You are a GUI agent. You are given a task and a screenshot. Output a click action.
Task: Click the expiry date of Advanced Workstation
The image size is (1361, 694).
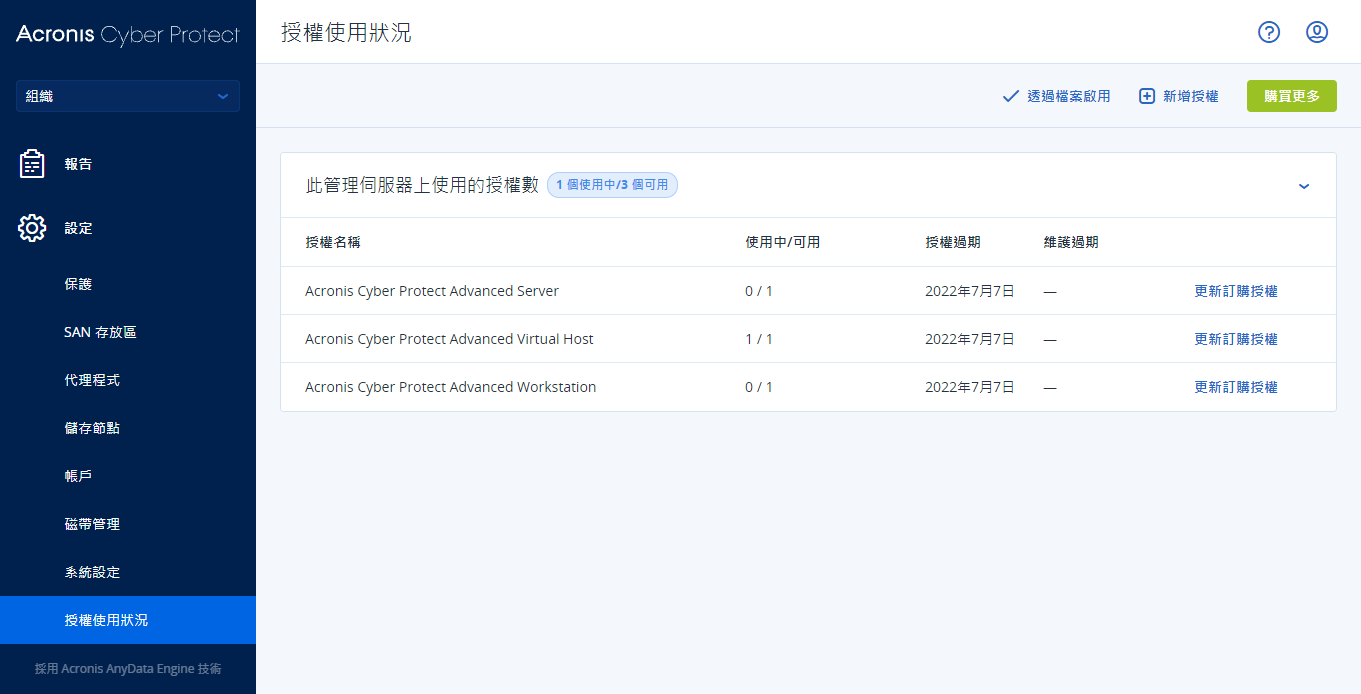click(x=970, y=387)
